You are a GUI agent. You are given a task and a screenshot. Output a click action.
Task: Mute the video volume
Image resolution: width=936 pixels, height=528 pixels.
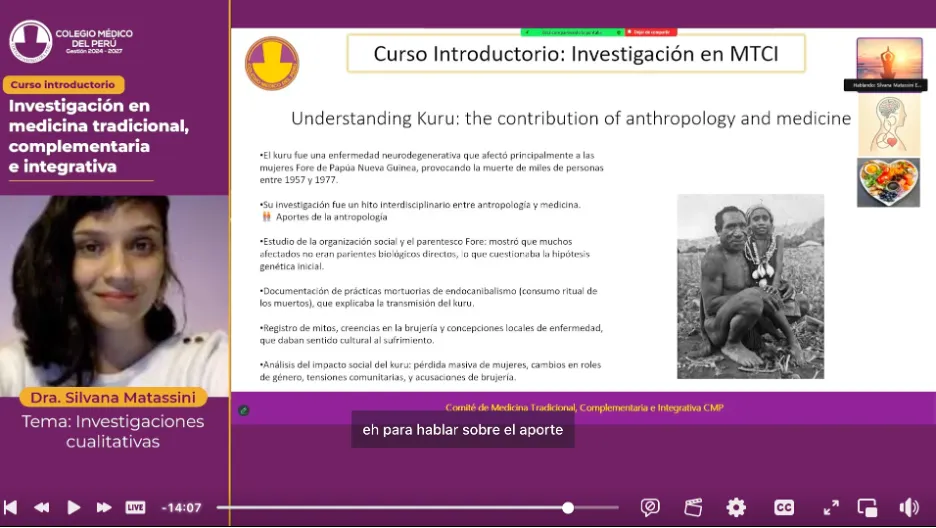click(908, 507)
